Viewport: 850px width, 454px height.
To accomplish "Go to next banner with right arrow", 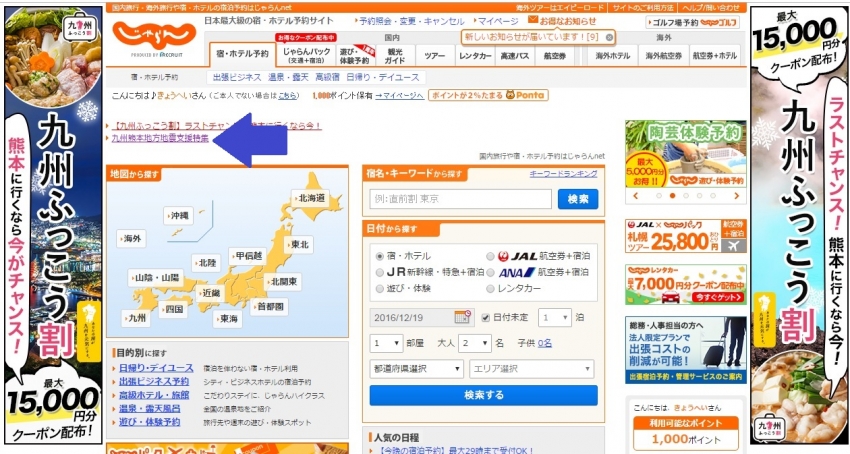I will coord(736,196).
